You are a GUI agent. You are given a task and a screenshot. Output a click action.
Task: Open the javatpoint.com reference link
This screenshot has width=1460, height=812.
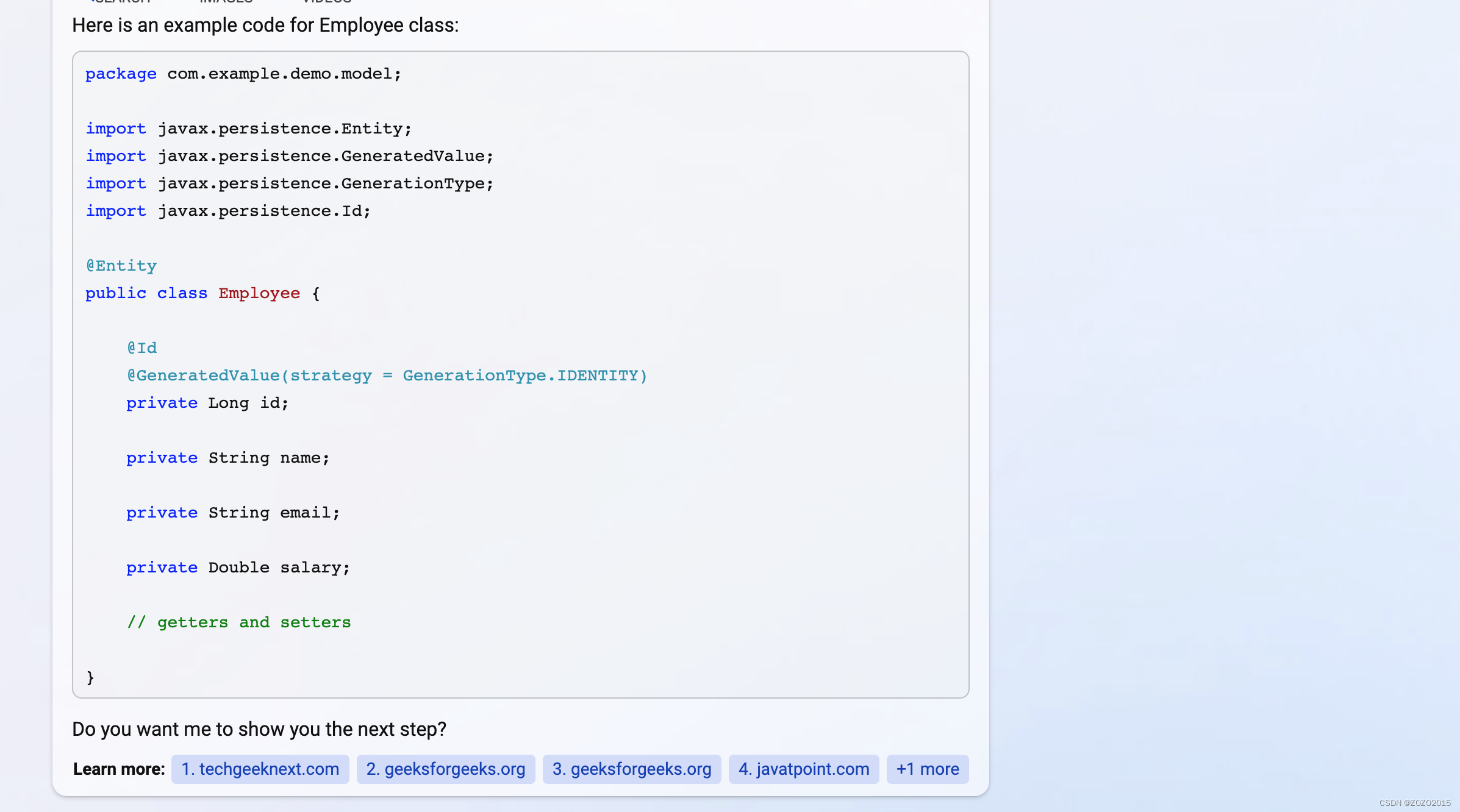coord(803,769)
